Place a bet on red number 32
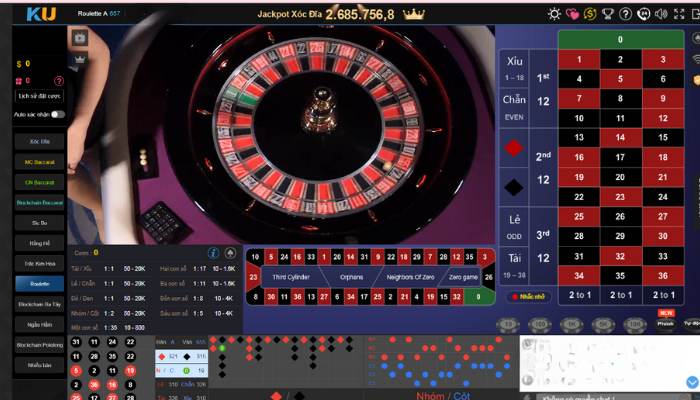 pos(620,256)
